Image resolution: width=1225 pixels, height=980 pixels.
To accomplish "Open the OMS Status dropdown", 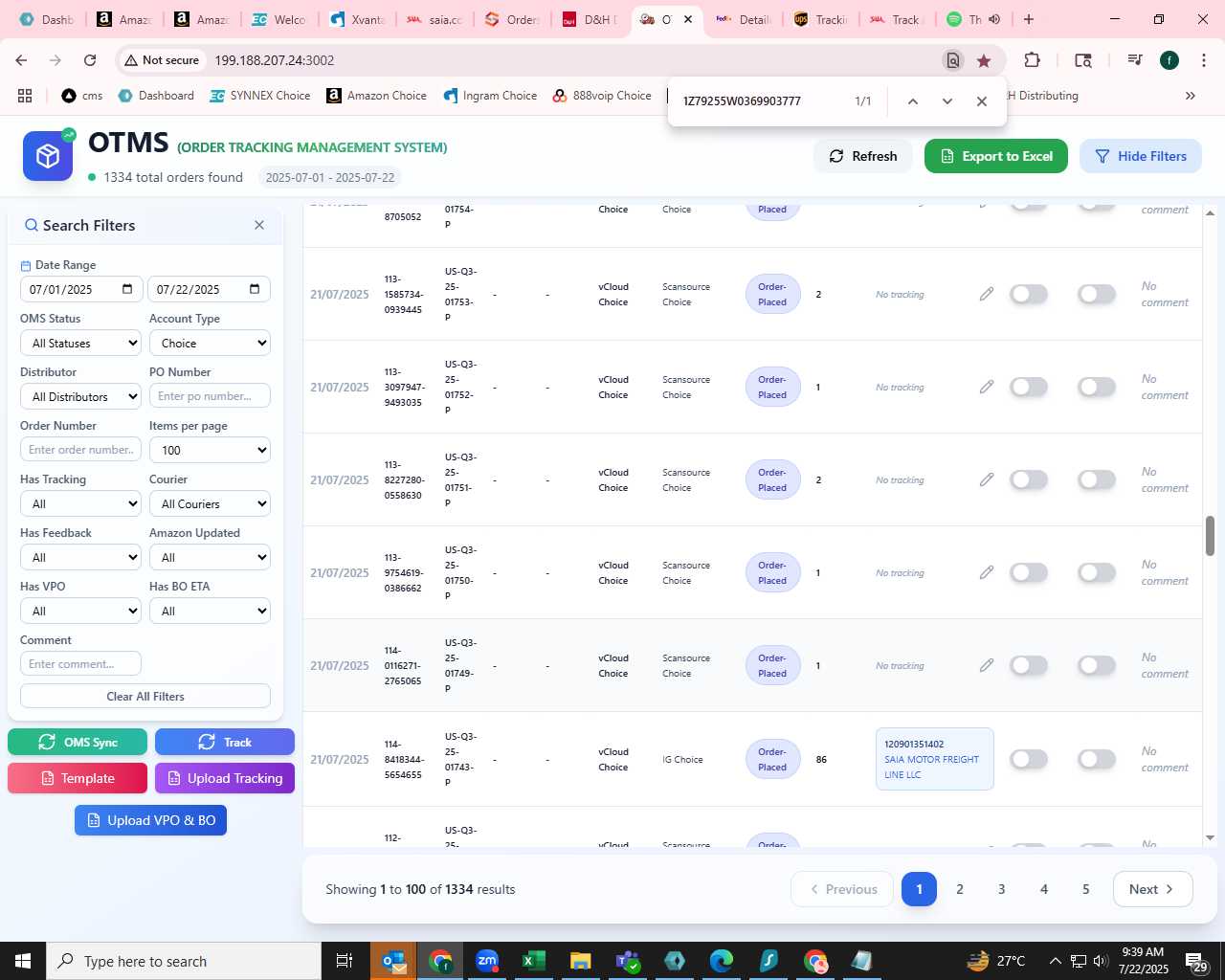I will click(80, 343).
